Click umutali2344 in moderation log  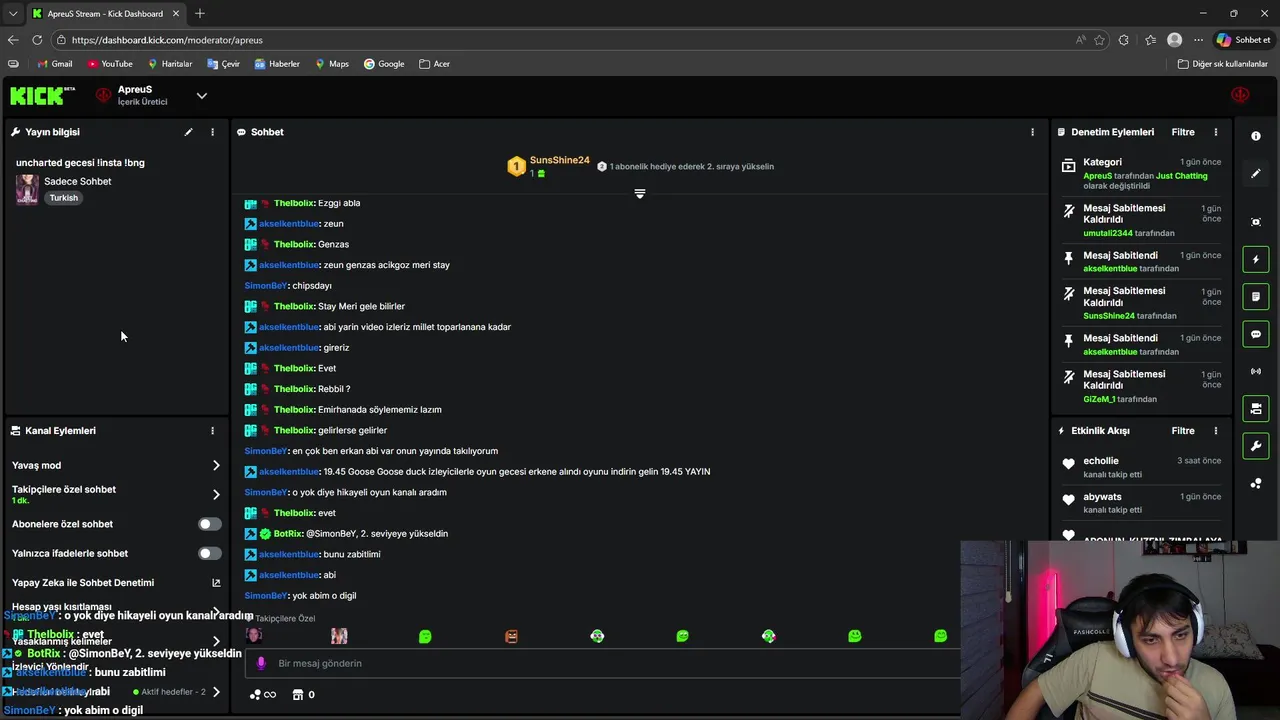[x=1109, y=233]
